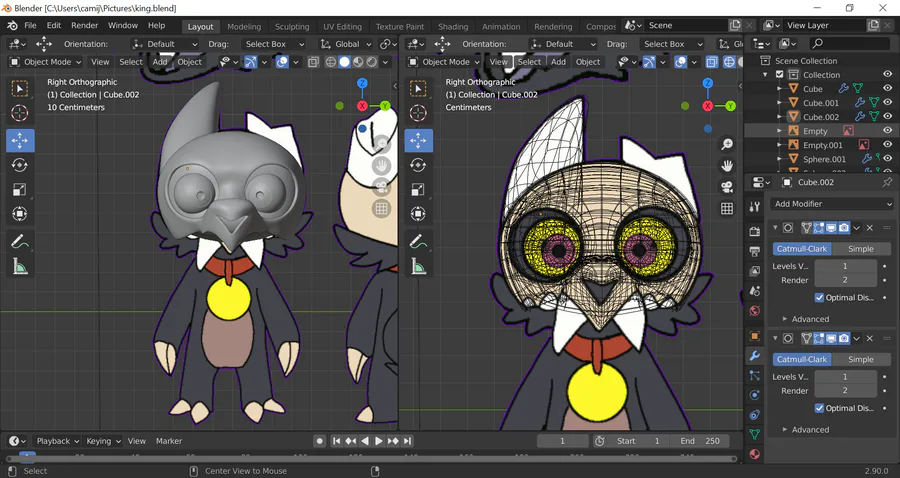
Task: Choose the Measure tool in left viewport
Action: tap(20, 266)
